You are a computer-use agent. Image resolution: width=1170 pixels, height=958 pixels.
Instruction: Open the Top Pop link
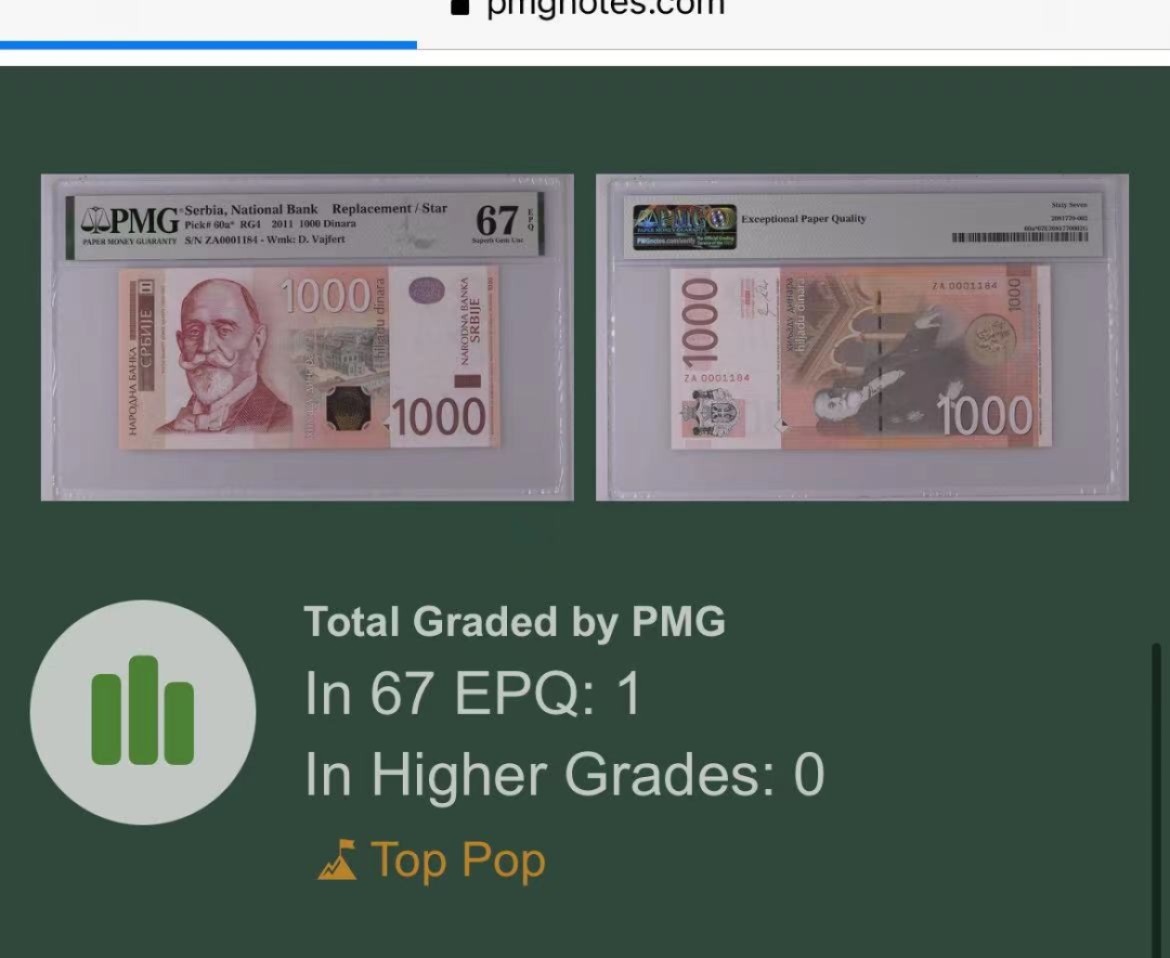click(432, 860)
